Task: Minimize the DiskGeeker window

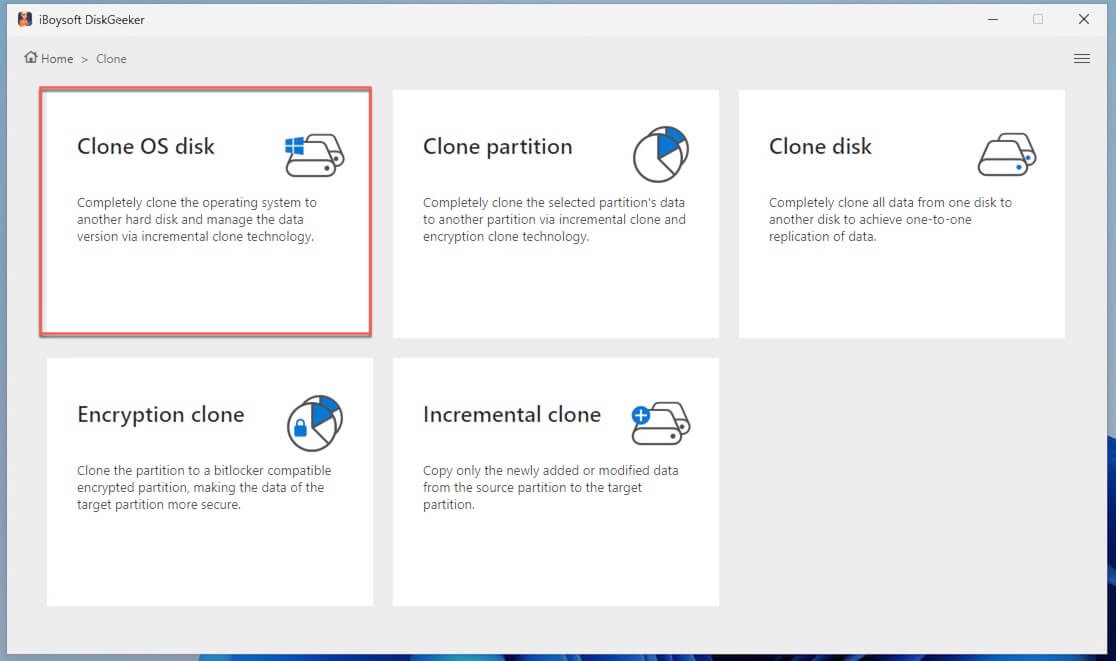Action: coord(991,19)
